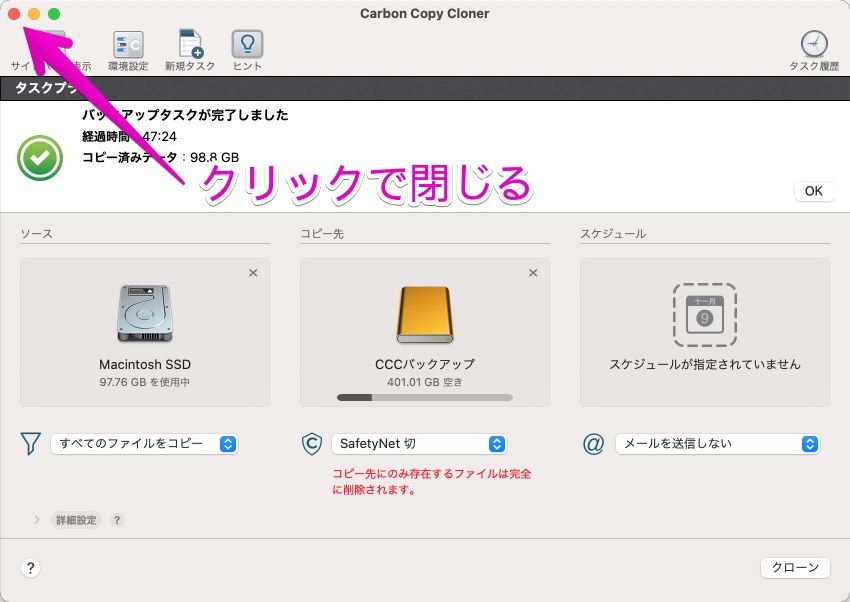Viewport: 850px width, 602px height.
Task: Click the 401.01 GB 空き text
Action: 424,382
